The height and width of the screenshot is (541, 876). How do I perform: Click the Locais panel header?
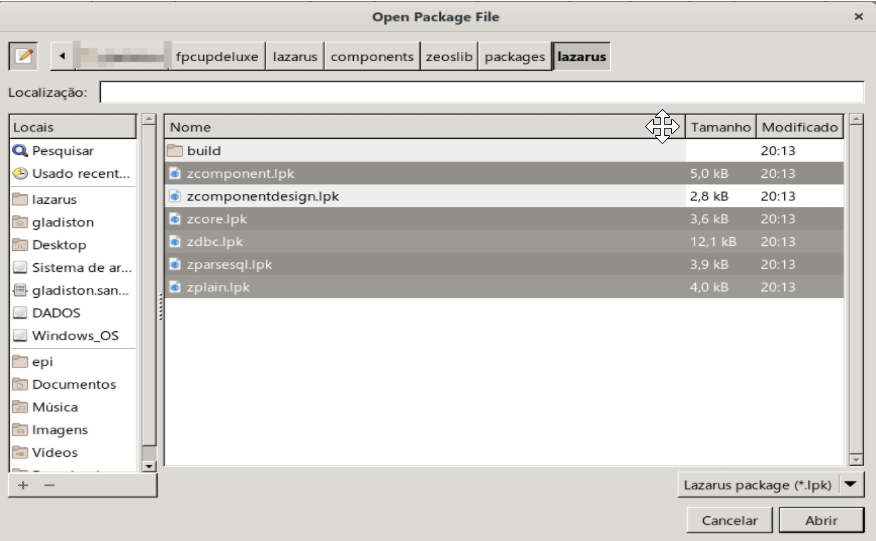coord(73,127)
